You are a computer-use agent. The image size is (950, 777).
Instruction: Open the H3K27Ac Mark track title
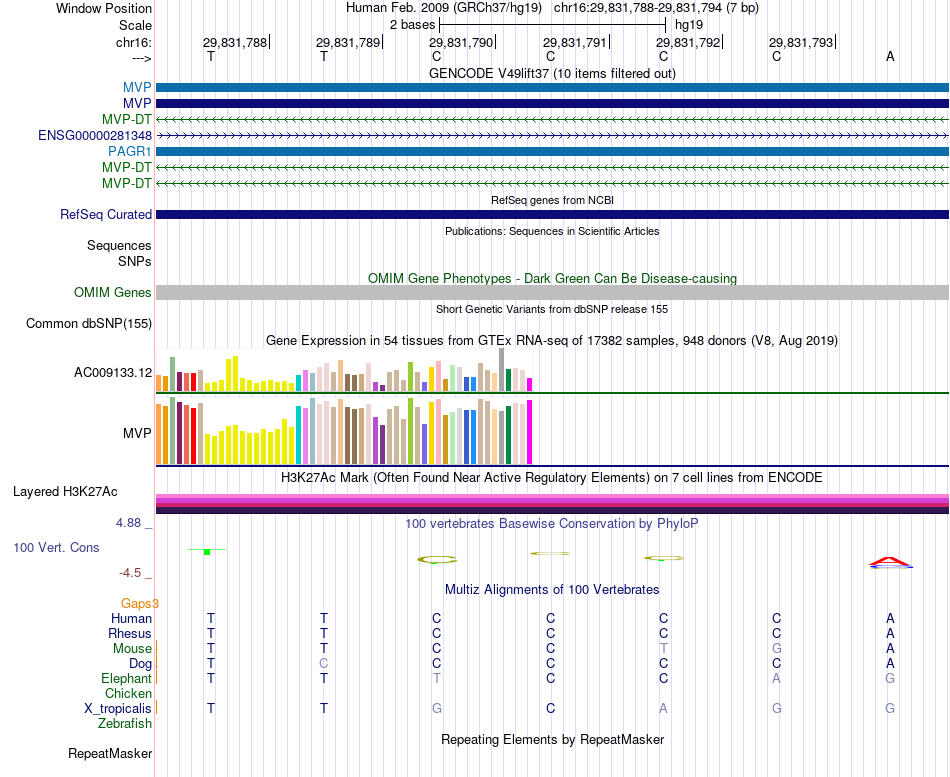[552, 478]
